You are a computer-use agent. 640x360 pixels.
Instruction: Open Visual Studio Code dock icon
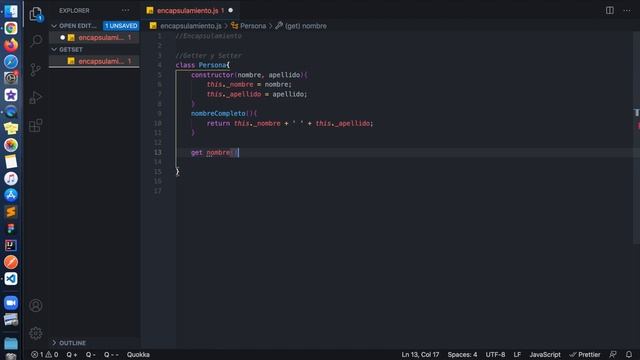tap(11, 279)
